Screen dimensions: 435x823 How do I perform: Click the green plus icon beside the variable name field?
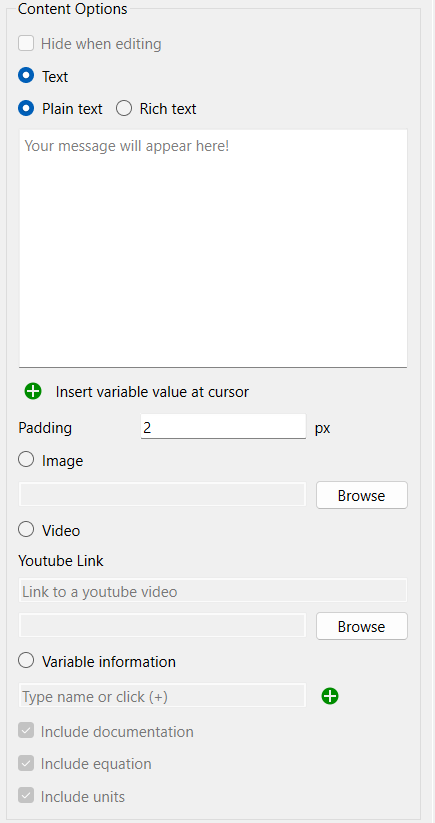[330, 697]
